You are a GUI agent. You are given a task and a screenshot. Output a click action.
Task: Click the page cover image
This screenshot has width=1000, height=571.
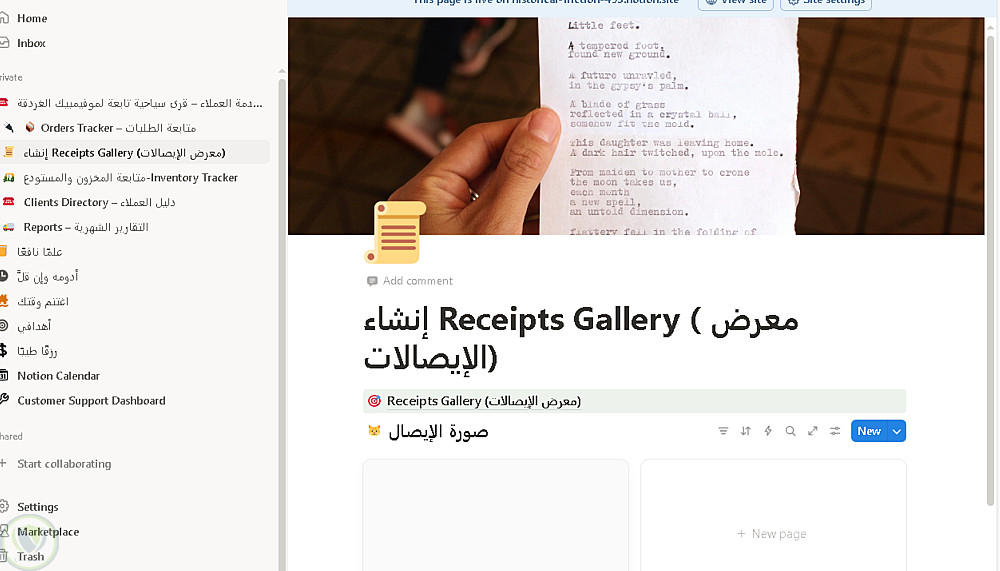tap(636, 126)
